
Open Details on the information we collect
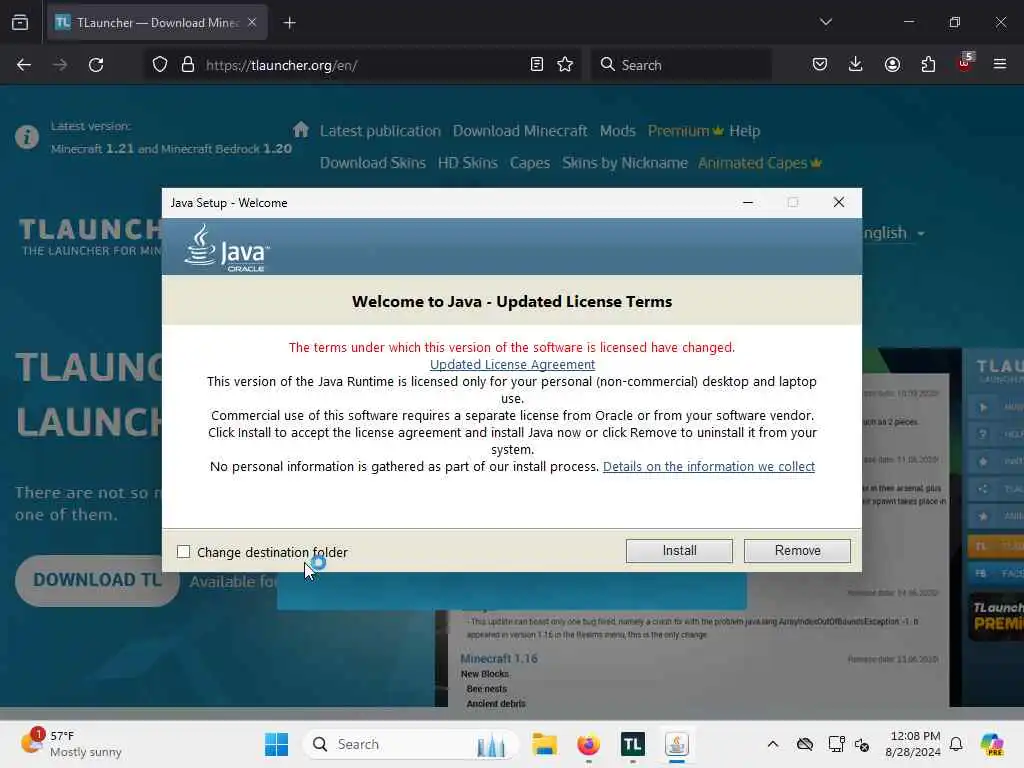(709, 466)
